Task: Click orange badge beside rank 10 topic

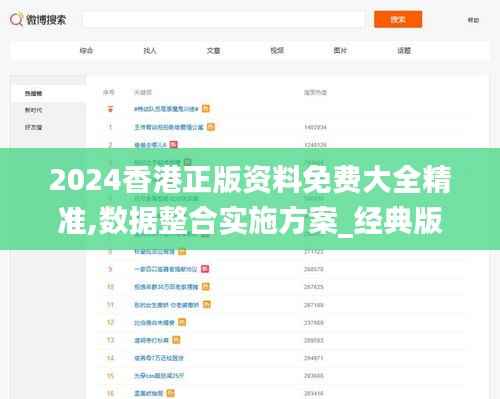Action: pos(206,287)
